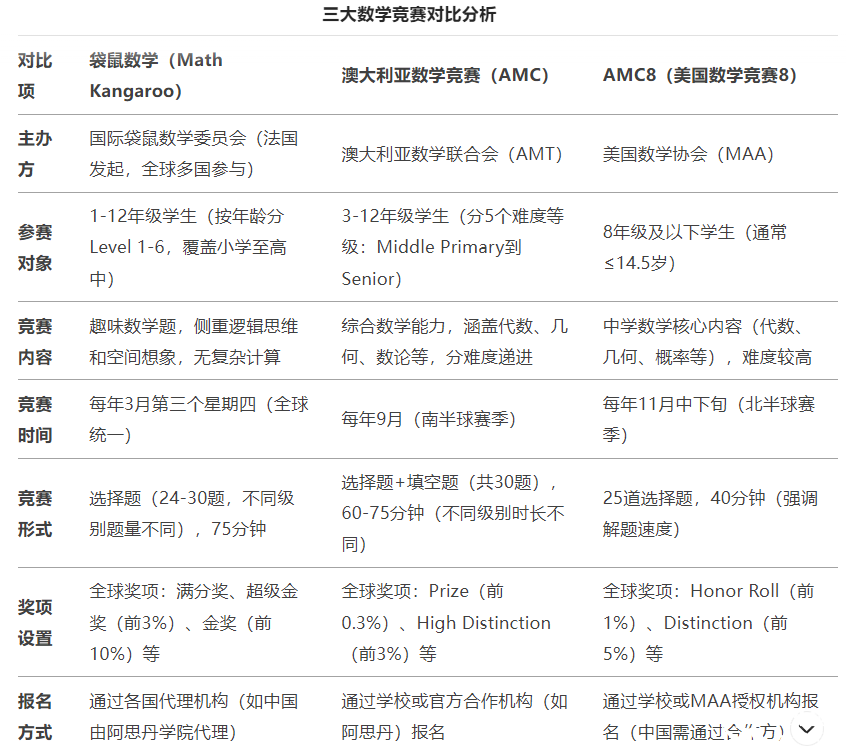Click cell 澳大利亚数学联合会 (AMT)
The image size is (846, 751).
point(452,154)
